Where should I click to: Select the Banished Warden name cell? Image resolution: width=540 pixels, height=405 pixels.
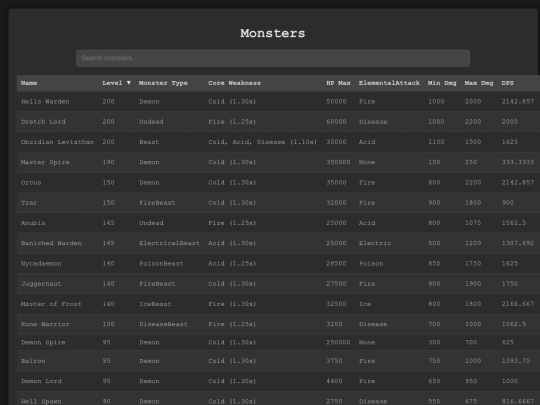click(x=51, y=243)
